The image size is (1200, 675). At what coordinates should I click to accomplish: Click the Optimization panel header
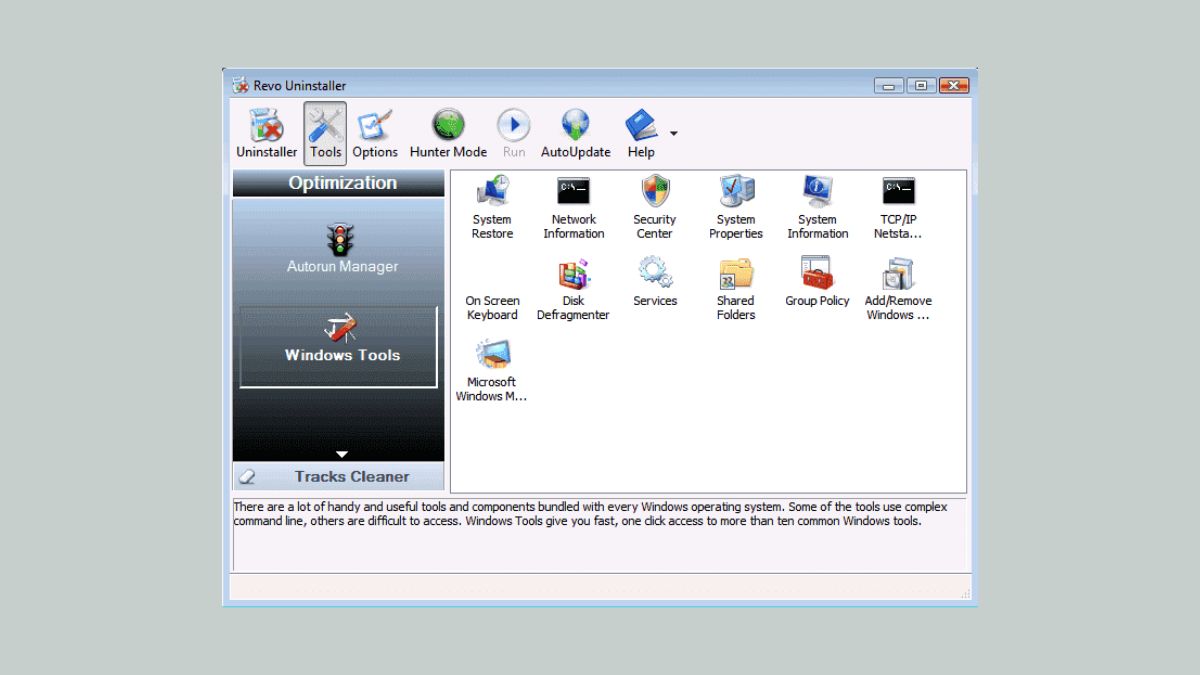point(339,183)
